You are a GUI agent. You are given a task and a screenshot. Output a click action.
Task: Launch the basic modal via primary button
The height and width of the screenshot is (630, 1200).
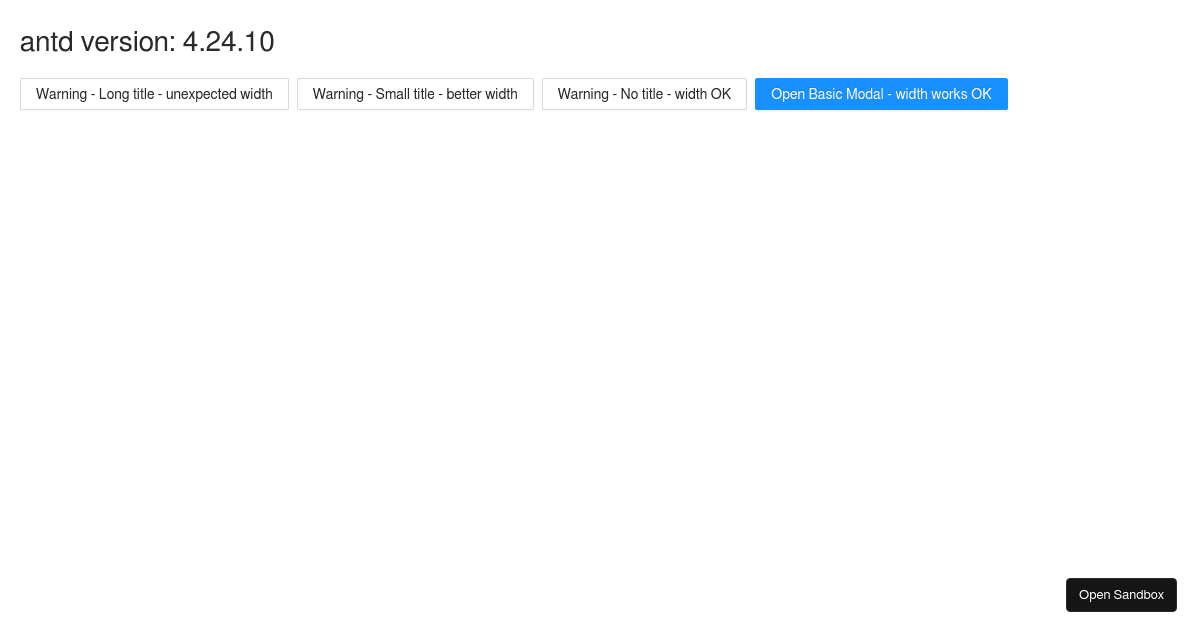click(x=881, y=94)
